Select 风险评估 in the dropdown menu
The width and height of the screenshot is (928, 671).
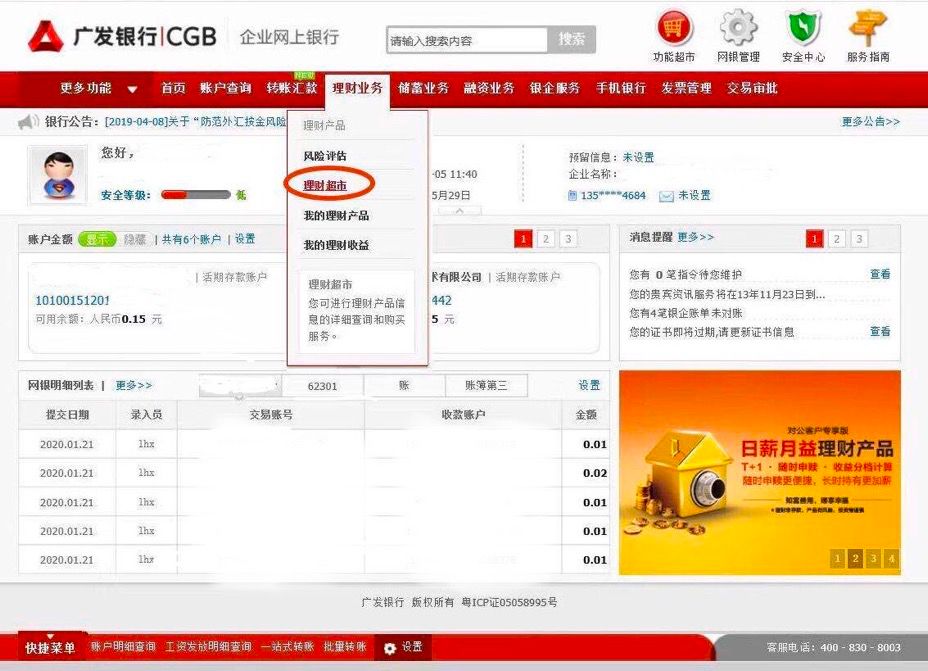pos(325,156)
